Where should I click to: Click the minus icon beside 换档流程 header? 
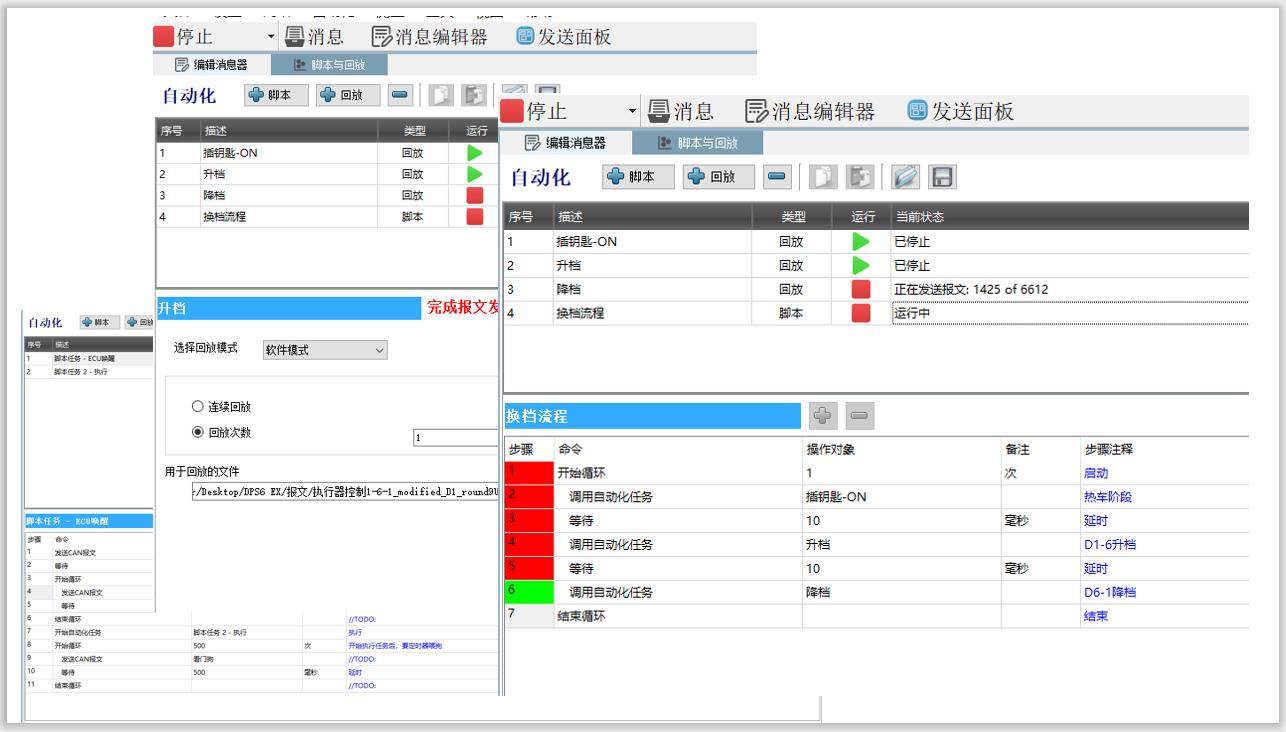pyautogui.click(x=861, y=415)
